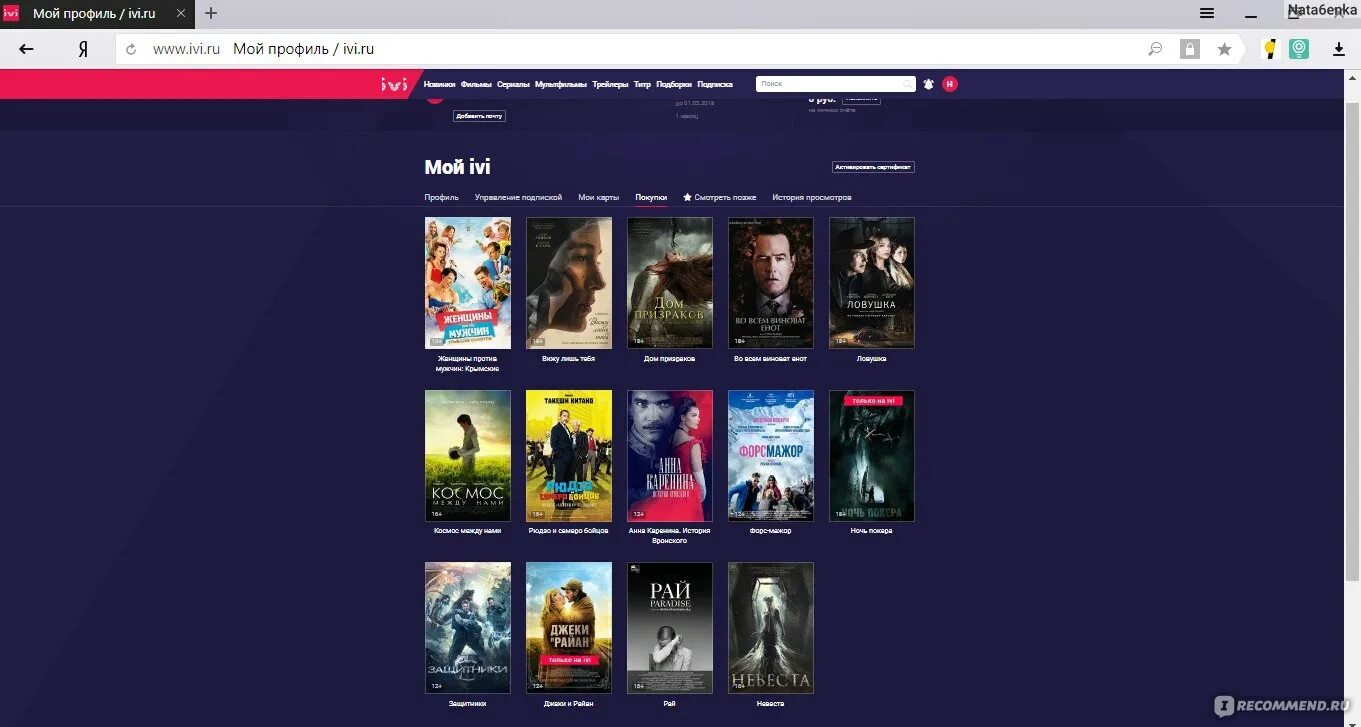Select the 'Мой профиль / ivi.ru' browser tab
This screenshot has height=727, width=1361.
tap(97, 14)
